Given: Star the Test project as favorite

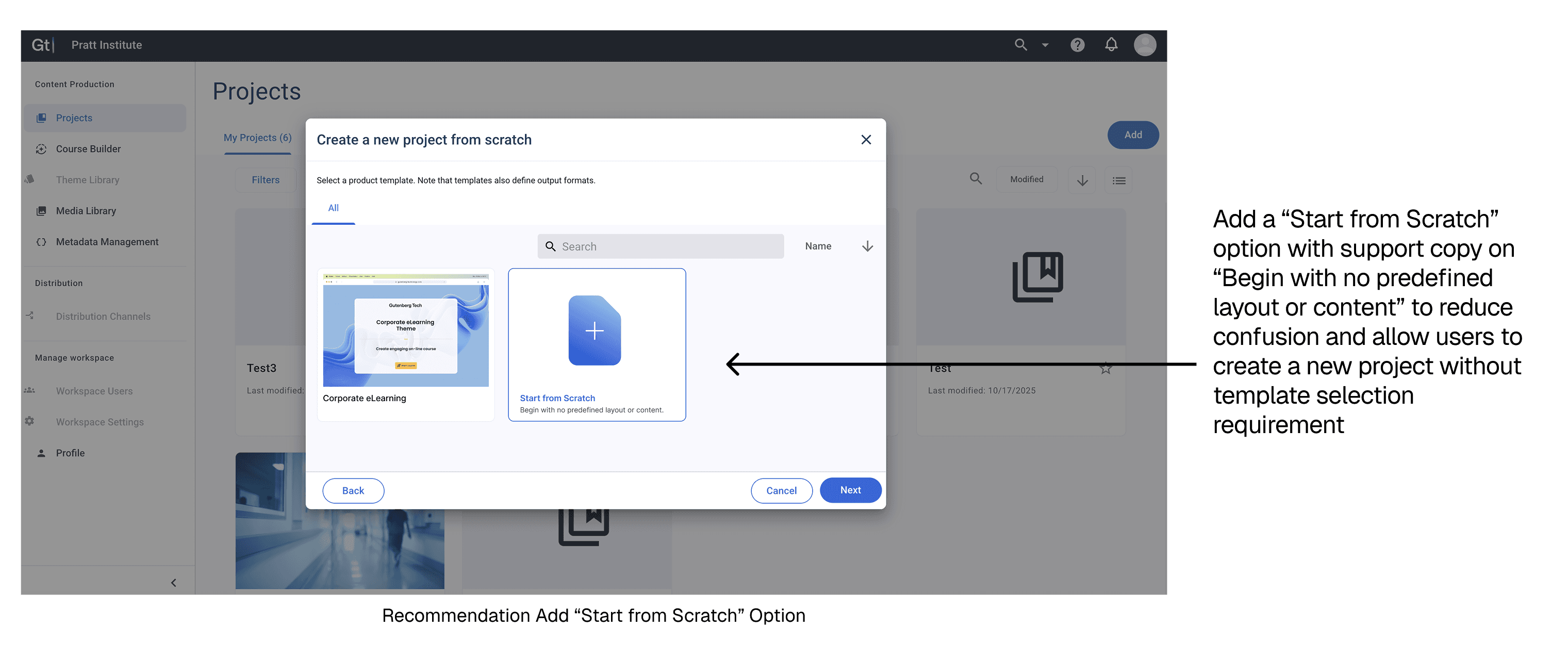Looking at the screenshot, I should (1105, 369).
